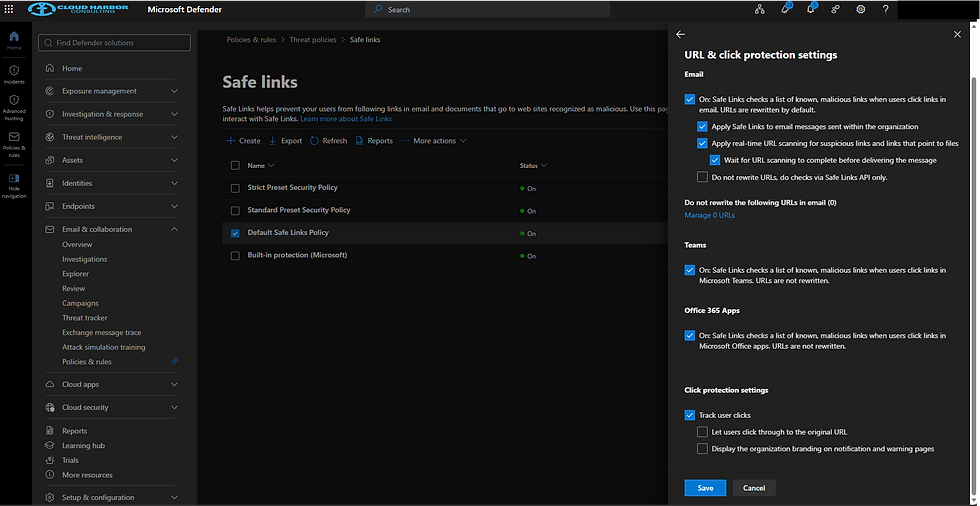This screenshot has width=980, height=506.
Task: Click Learn more about Safe Links
Action: (x=346, y=119)
